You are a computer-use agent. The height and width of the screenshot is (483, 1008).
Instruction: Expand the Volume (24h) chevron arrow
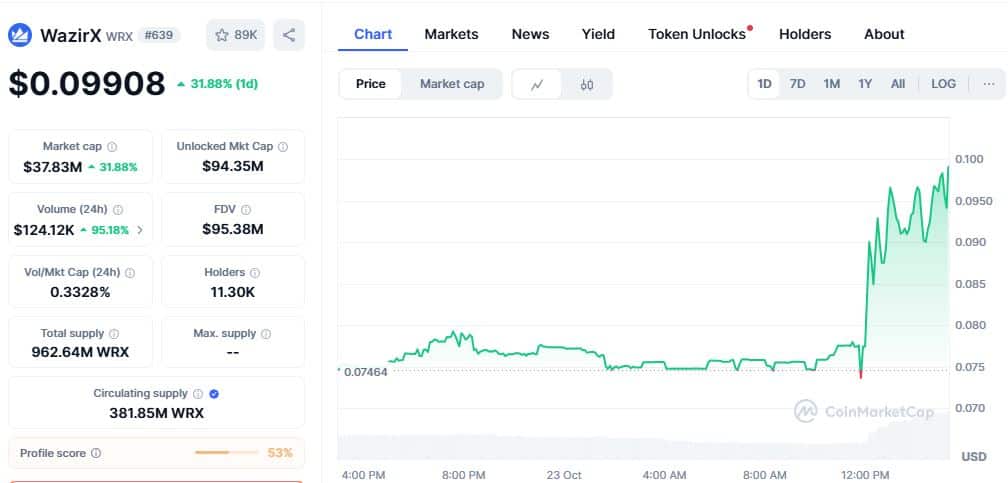(x=140, y=230)
